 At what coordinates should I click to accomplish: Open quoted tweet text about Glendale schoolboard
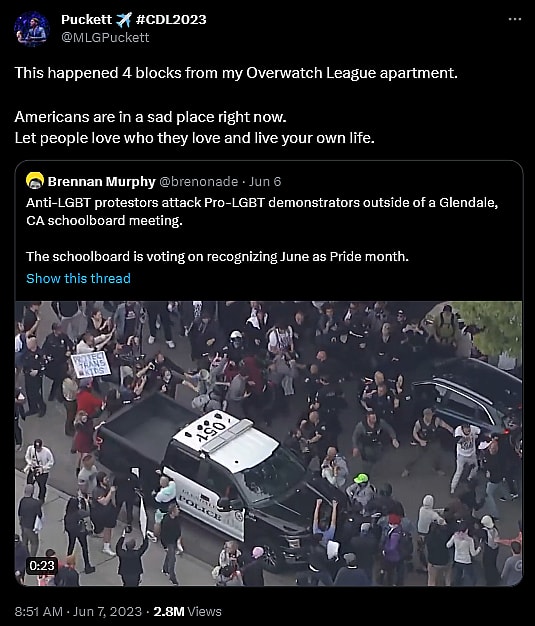pyautogui.click(x=262, y=212)
